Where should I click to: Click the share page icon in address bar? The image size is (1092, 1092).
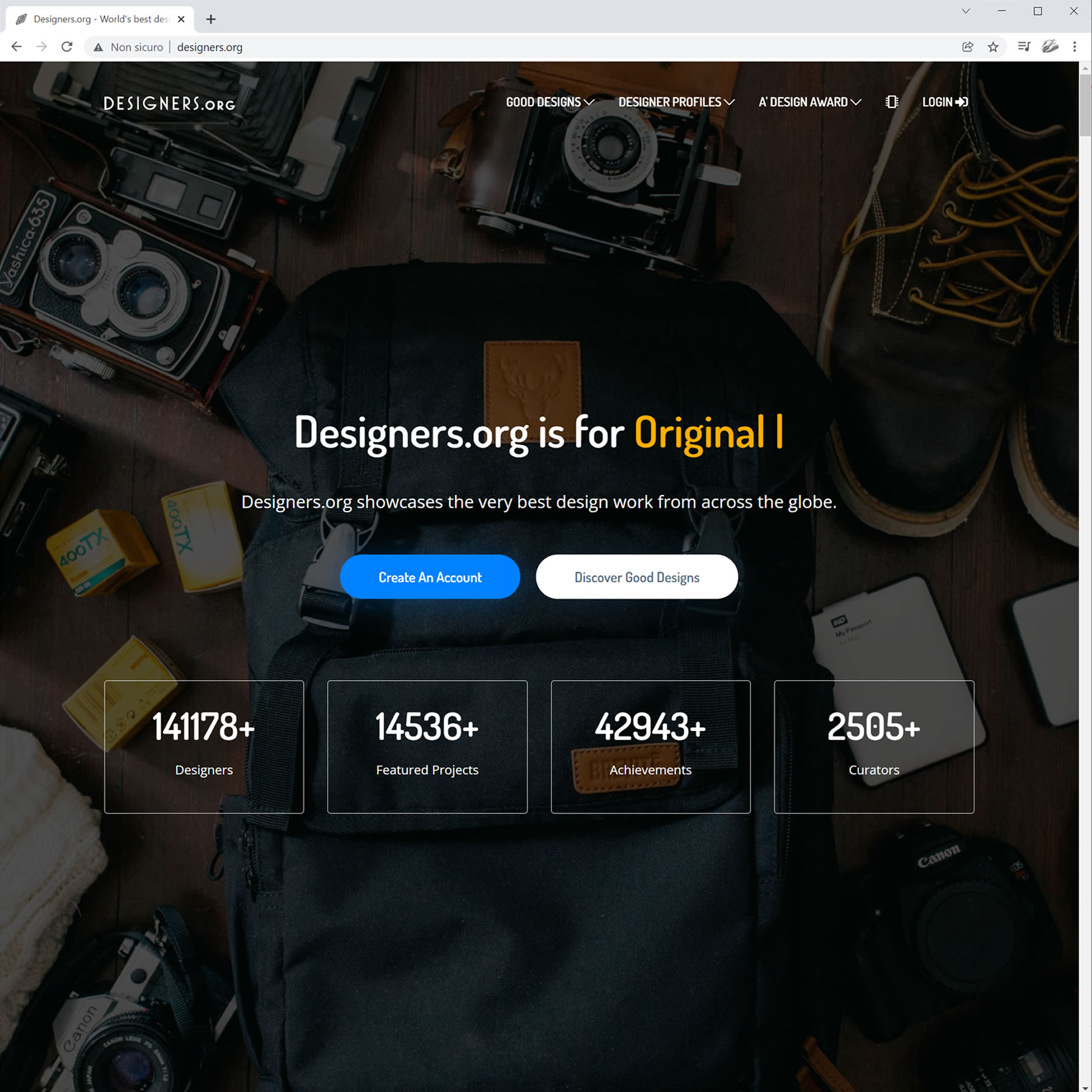pos(968,47)
